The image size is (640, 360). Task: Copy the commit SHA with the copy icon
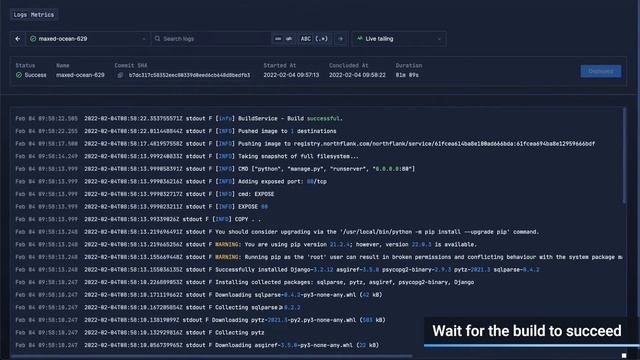(x=120, y=75)
